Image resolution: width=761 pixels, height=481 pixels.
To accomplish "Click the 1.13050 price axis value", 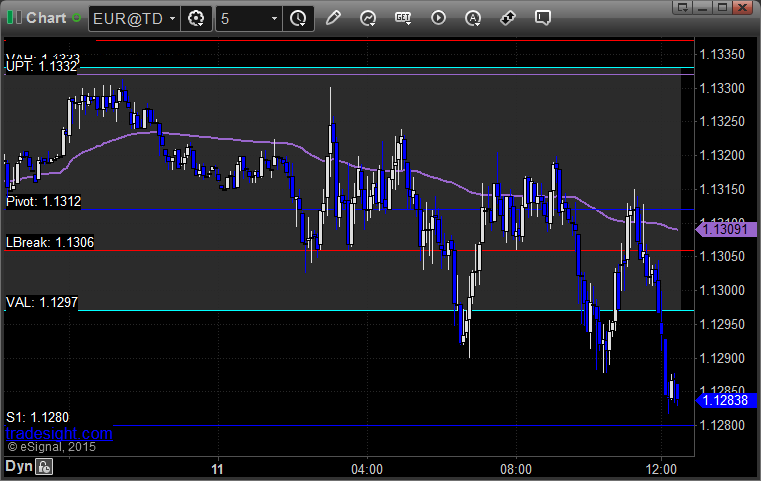I will 722,256.
